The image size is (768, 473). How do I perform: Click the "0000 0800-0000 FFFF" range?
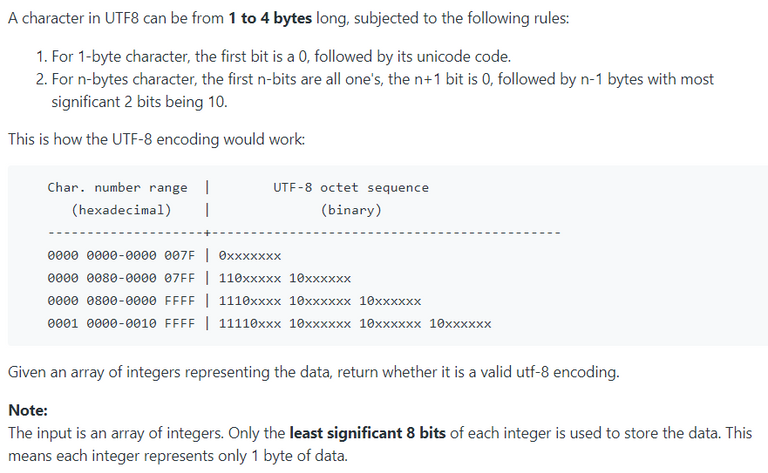point(121,301)
